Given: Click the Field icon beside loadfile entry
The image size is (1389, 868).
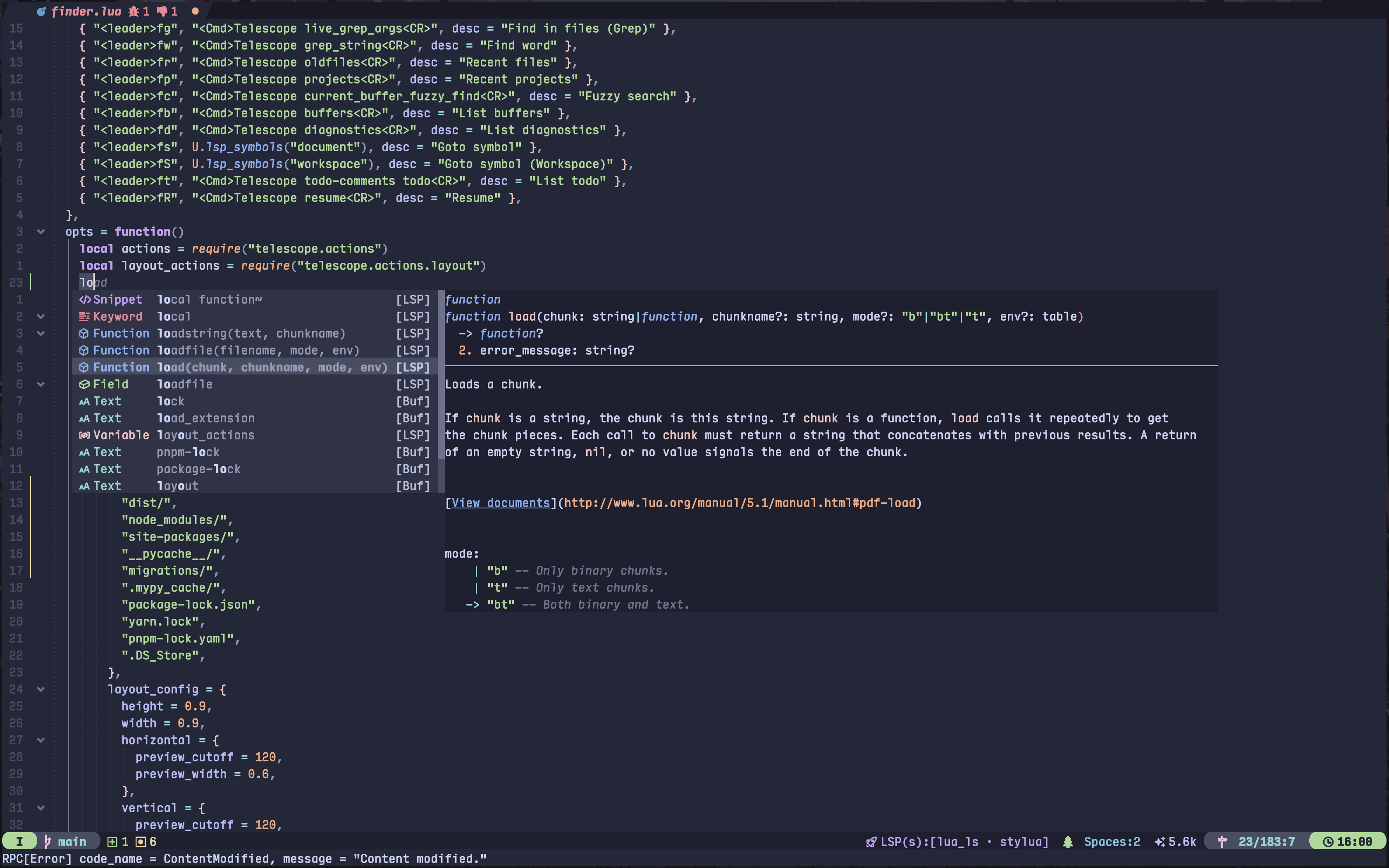Looking at the screenshot, I should [x=84, y=384].
